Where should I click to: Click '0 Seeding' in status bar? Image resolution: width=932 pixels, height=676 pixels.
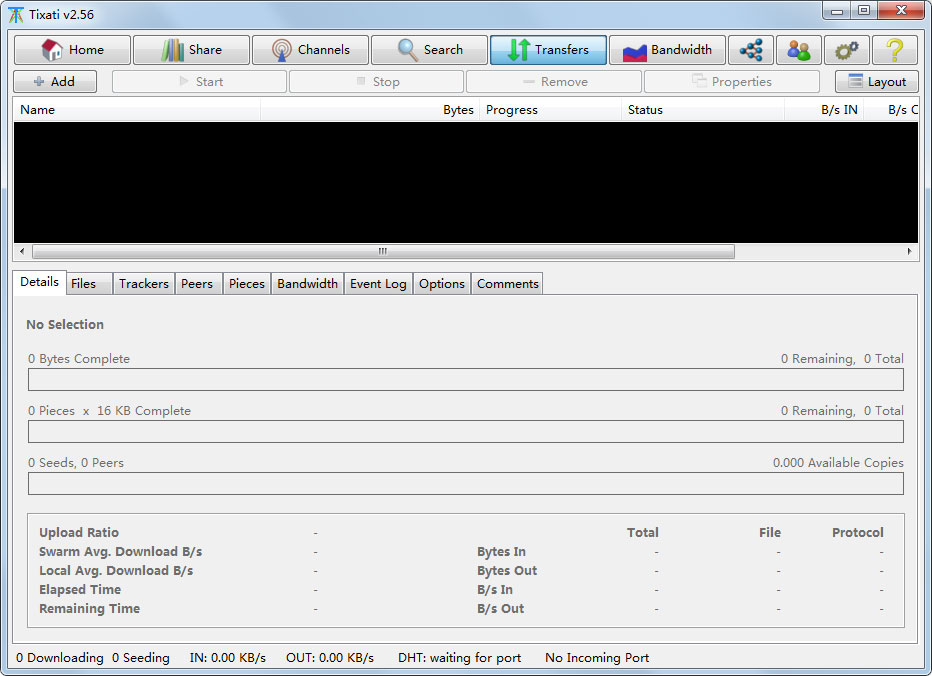pyautogui.click(x=141, y=658)
